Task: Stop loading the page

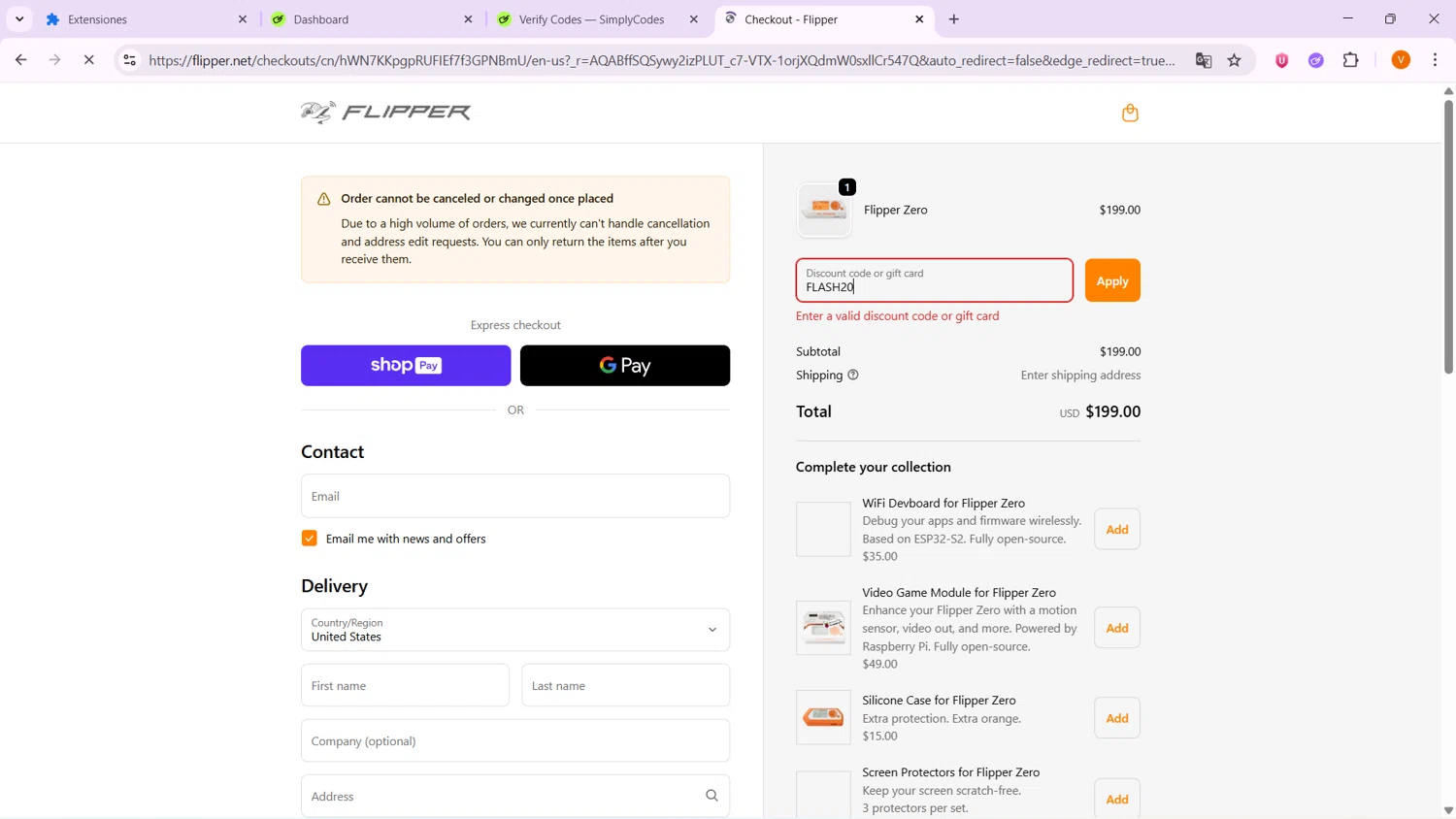Action: 88,60
